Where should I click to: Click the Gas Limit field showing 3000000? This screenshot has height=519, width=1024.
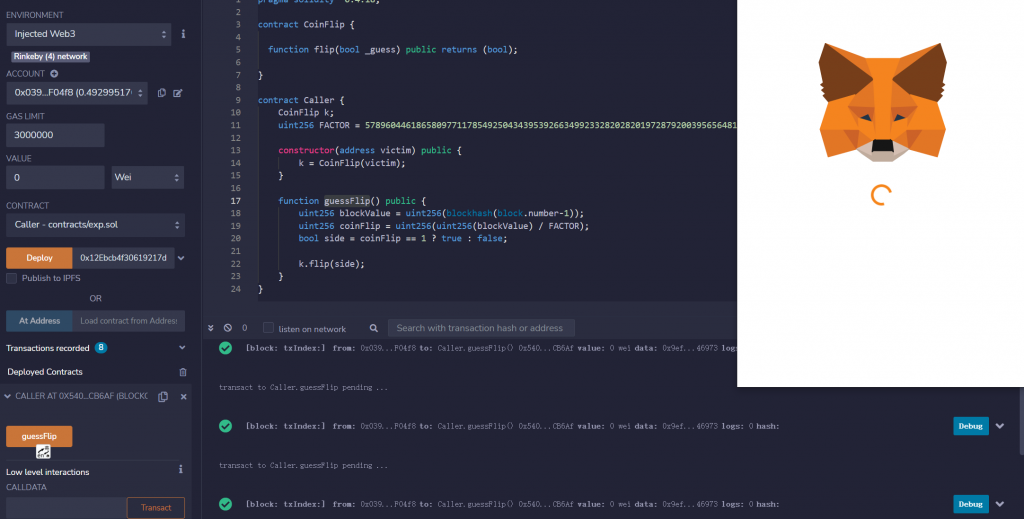55,135
